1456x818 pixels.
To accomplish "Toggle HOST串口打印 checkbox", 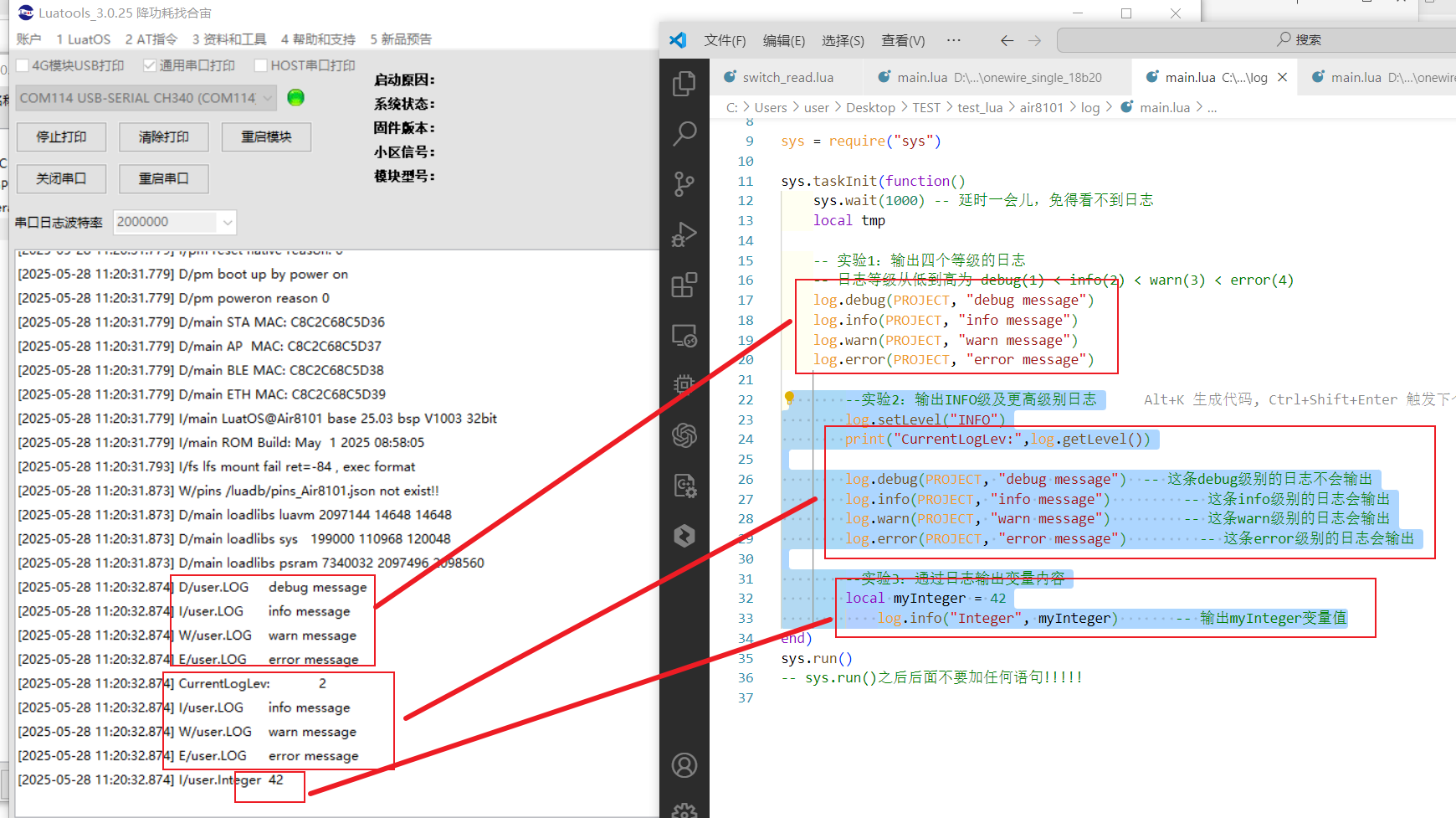I will (260, 65).
